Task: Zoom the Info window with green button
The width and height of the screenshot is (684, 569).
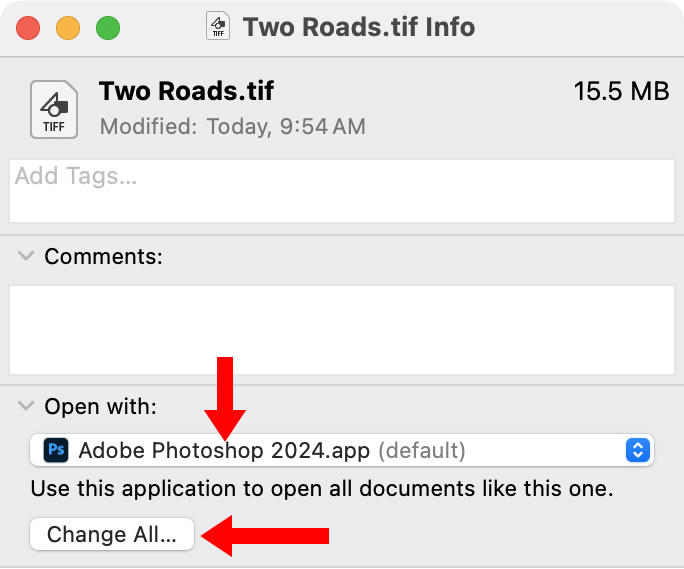Action: coord(108,27)
